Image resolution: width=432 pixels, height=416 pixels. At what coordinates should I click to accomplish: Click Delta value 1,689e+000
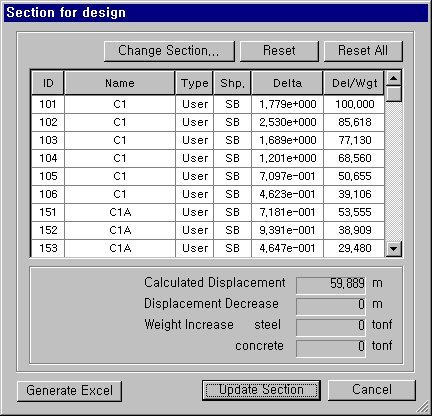point(287,140)
